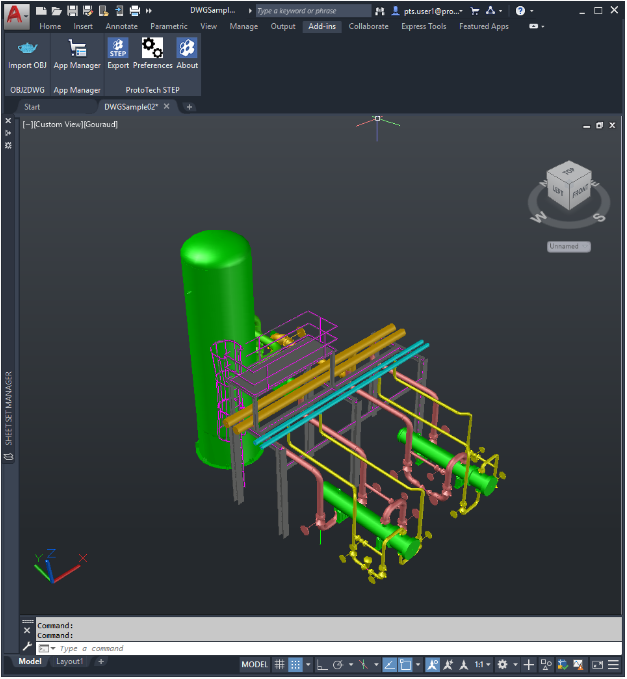Open the Polar Tracking angle dropdown arrow
Image resolution: width=627 pixels, height=679 pixels.
(x=350, y=665)
